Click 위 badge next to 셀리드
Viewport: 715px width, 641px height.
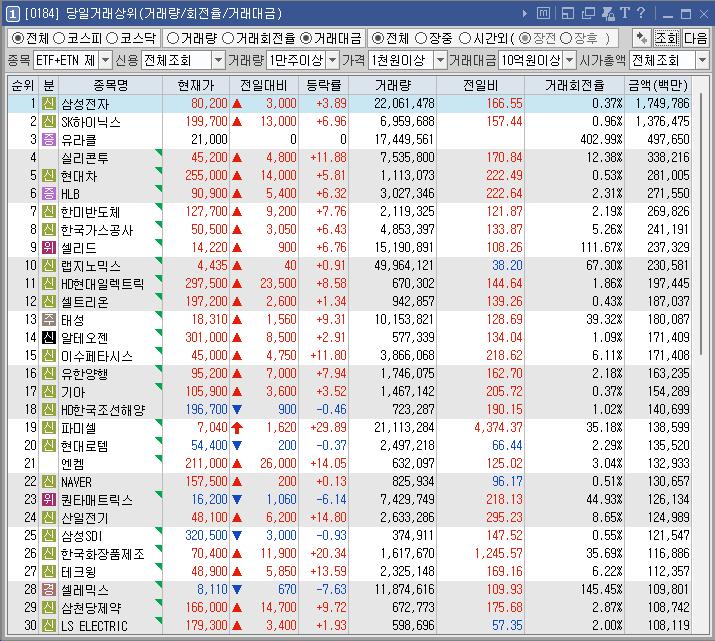point(49,248)
